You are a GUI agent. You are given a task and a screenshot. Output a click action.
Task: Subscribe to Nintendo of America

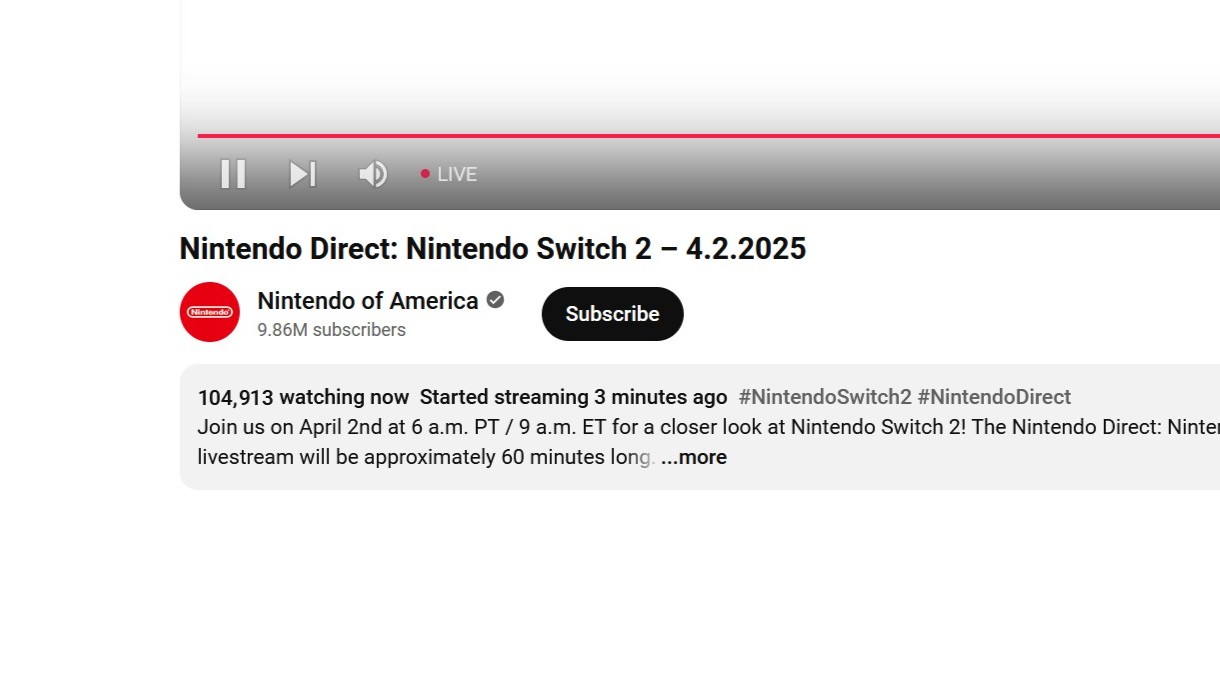612,314
